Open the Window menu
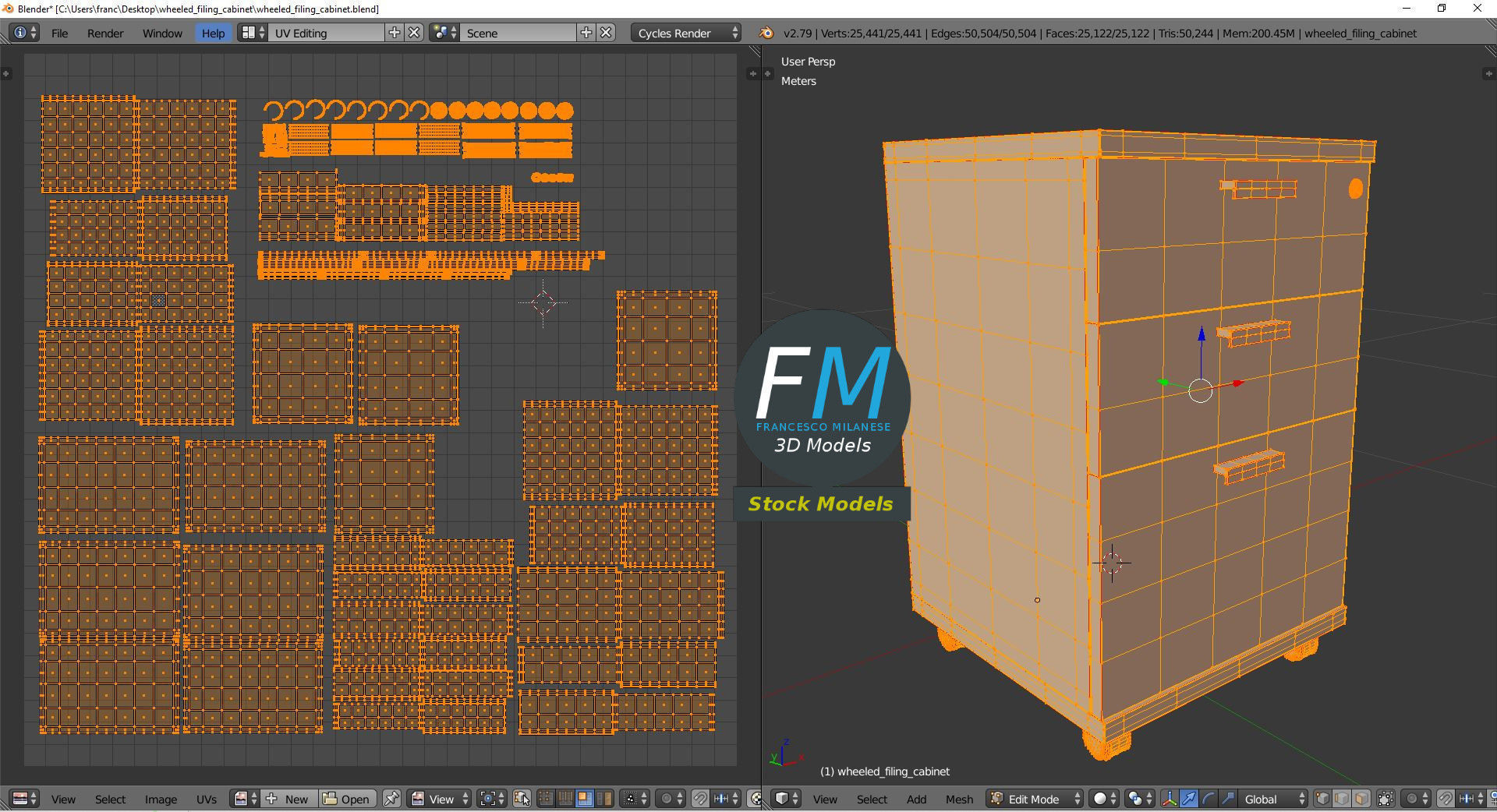The image size is (1497, 812). [x=162, y=33]
